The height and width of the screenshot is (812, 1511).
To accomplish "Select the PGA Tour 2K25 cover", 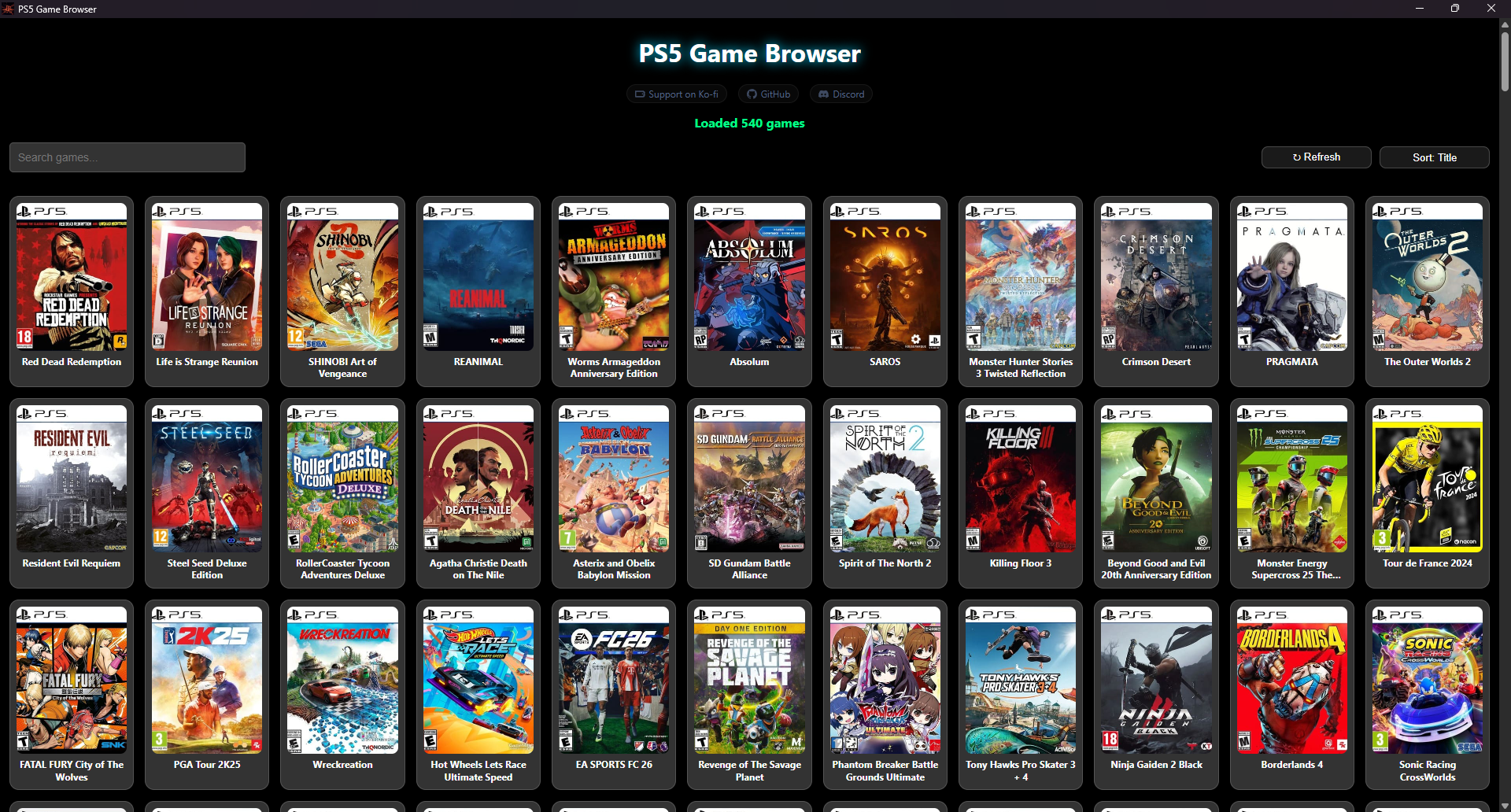I will click(x=207, y=680).
